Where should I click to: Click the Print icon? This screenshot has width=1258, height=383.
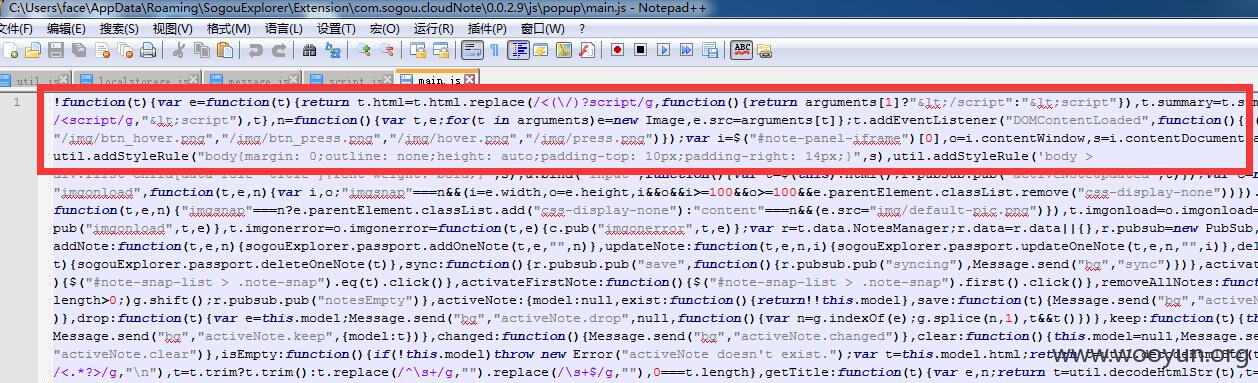tap(148, 50)
